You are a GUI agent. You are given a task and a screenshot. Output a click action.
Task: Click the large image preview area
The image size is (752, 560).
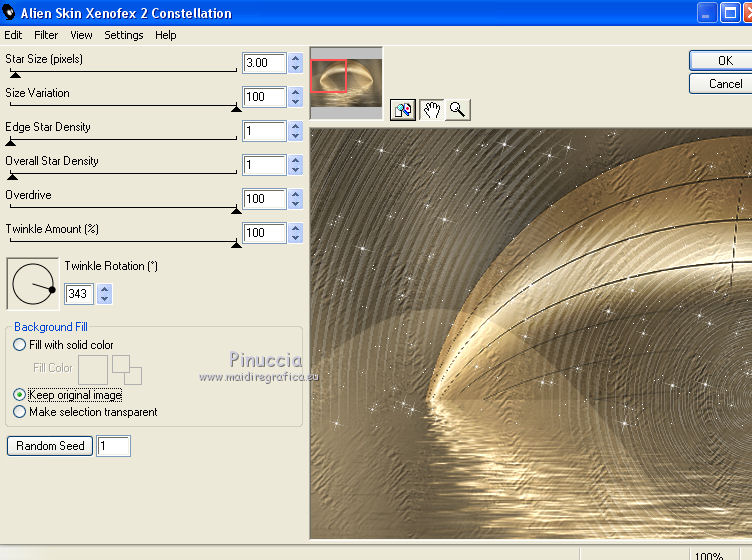[x=531, y=333]
